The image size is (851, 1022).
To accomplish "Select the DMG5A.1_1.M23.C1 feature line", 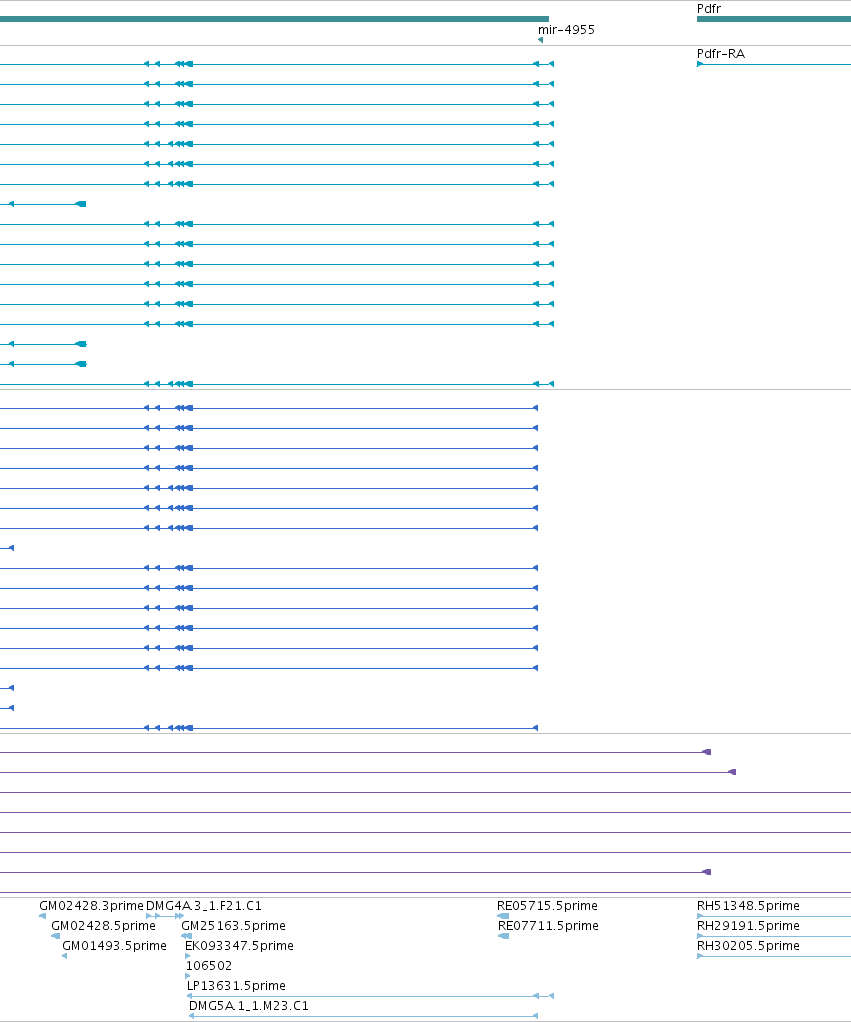I will pos(363,1016).
